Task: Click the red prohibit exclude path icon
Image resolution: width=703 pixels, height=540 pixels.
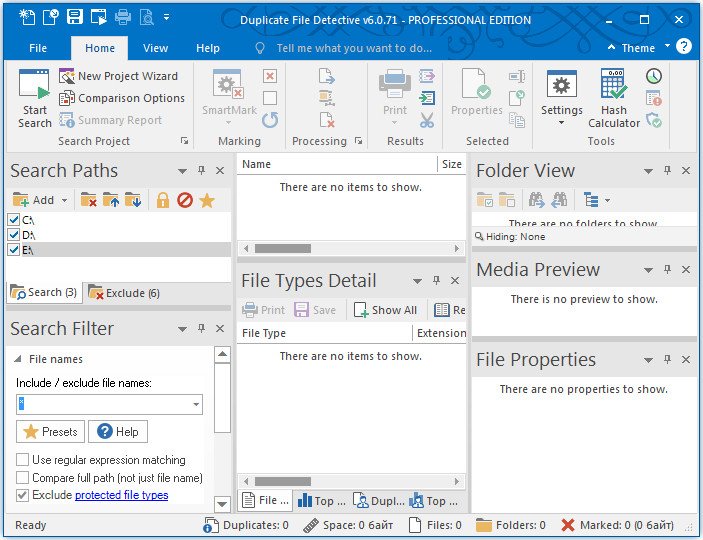Action: tap(185, 200)
